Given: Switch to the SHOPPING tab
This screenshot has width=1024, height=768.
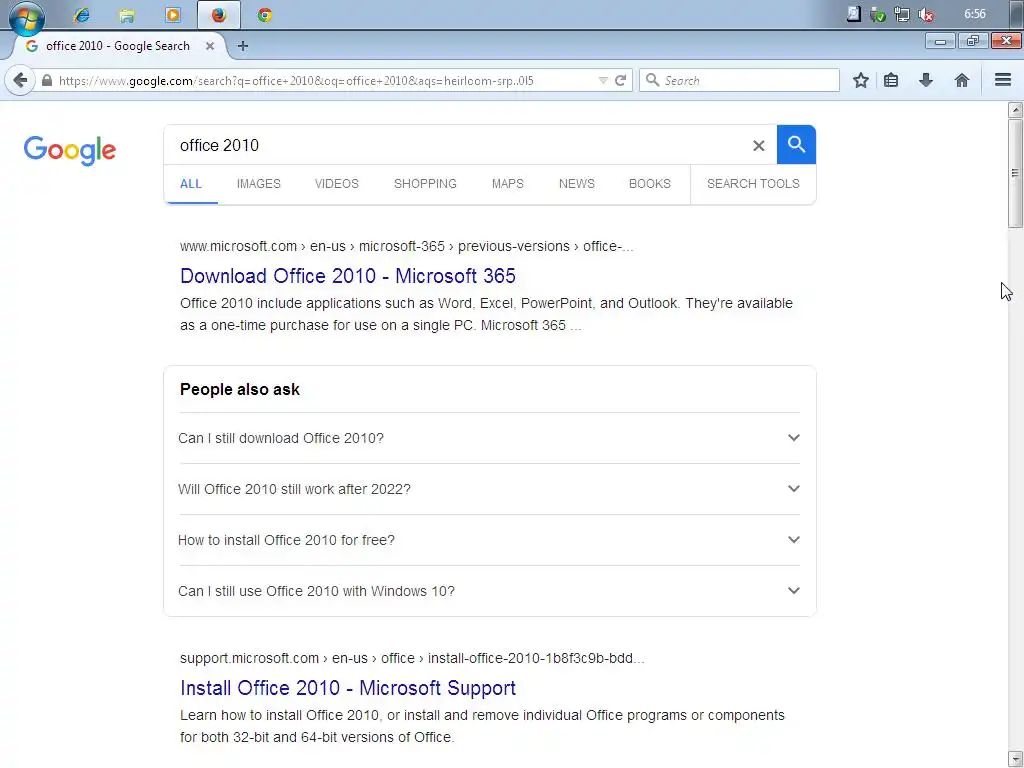Looking at the screenshot, I should coord(425,184).
